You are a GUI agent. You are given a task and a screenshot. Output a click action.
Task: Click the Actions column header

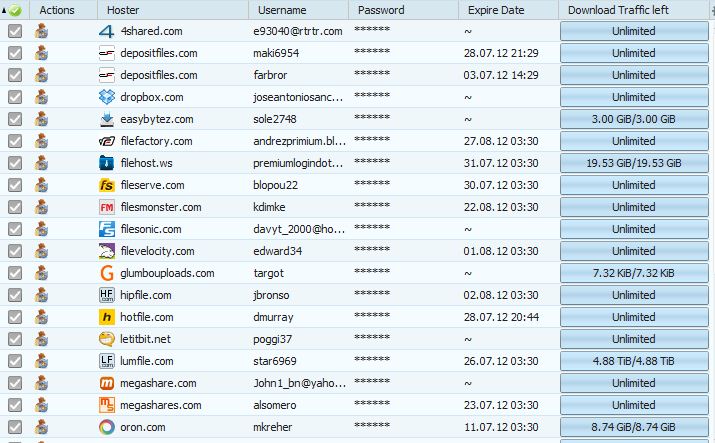tap(63, 10)
